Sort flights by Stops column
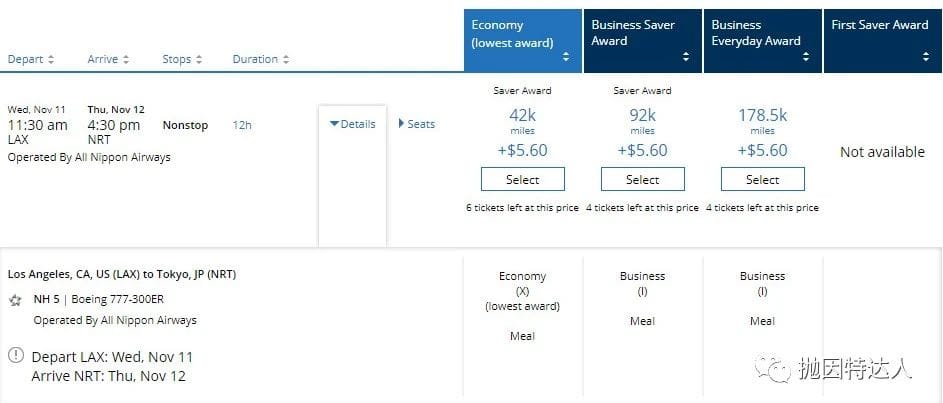 tap(182, 60)
